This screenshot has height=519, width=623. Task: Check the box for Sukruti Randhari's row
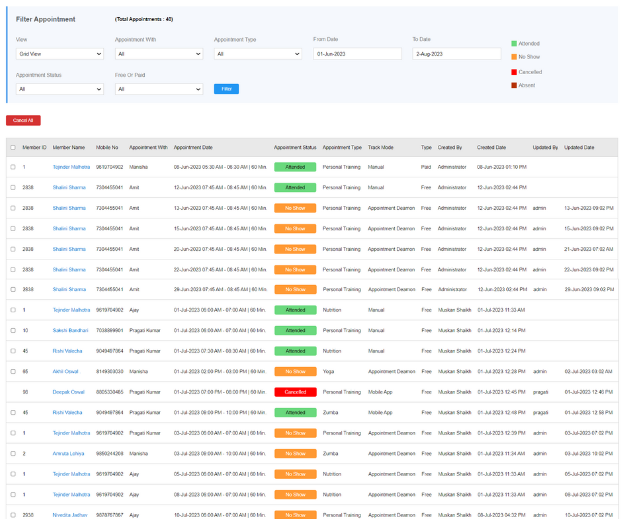13,329
